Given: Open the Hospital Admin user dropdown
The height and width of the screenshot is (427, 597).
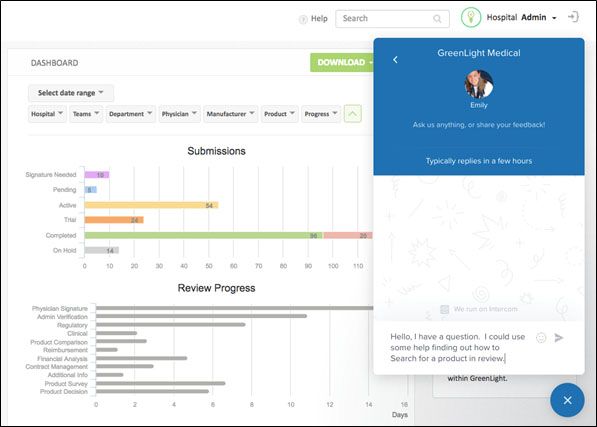Looking at the screenshot, I should [522, 18].
